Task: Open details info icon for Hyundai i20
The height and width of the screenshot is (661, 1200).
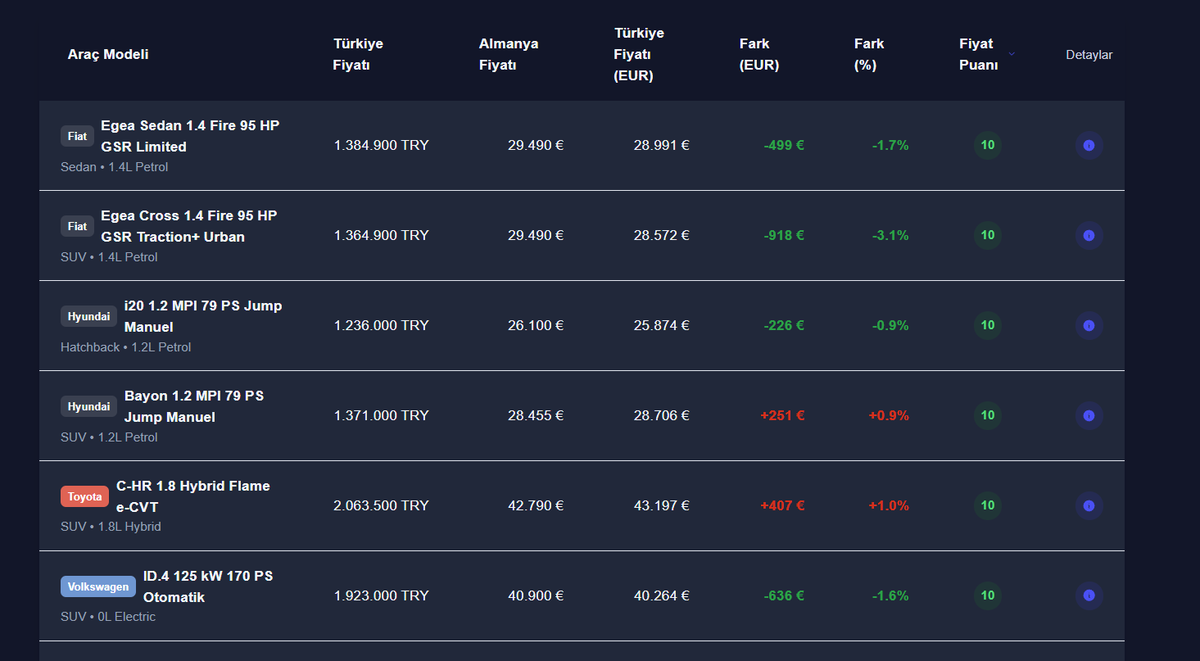Action: point(1089,326)
